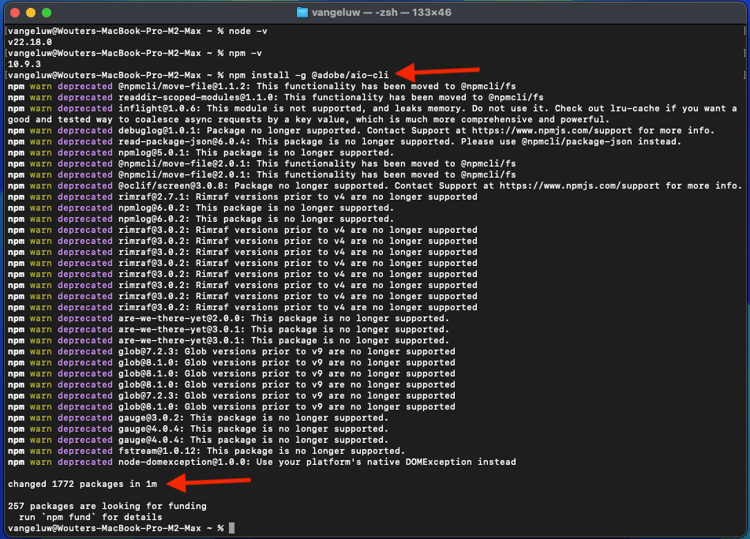Click the folder icon in title bar
The height and width of the screenshot is (539, 750).
tap(302, 12)
